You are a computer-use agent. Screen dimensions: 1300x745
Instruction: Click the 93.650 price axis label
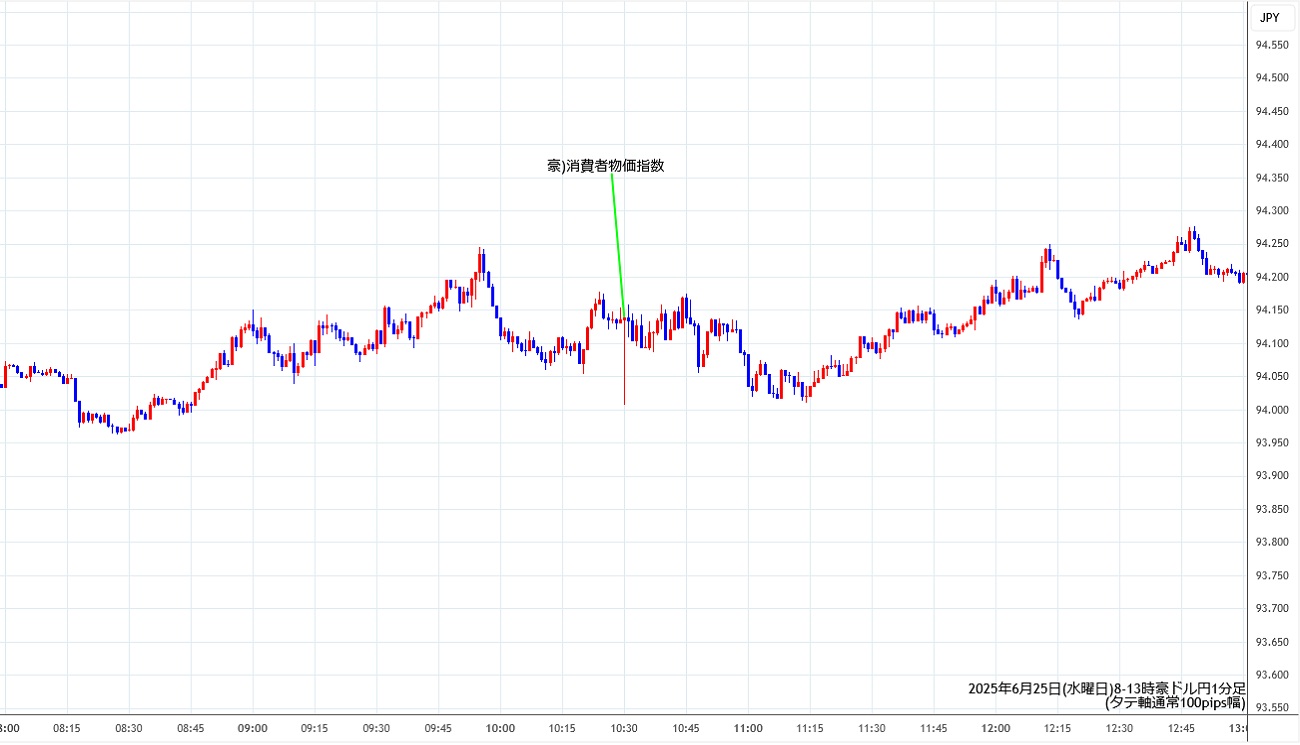click(x=1272, y=642)
